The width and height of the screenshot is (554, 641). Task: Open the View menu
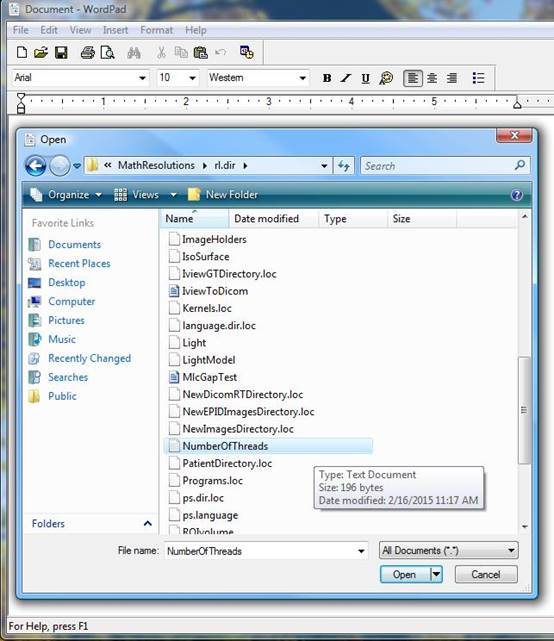(x=80, y=30)
